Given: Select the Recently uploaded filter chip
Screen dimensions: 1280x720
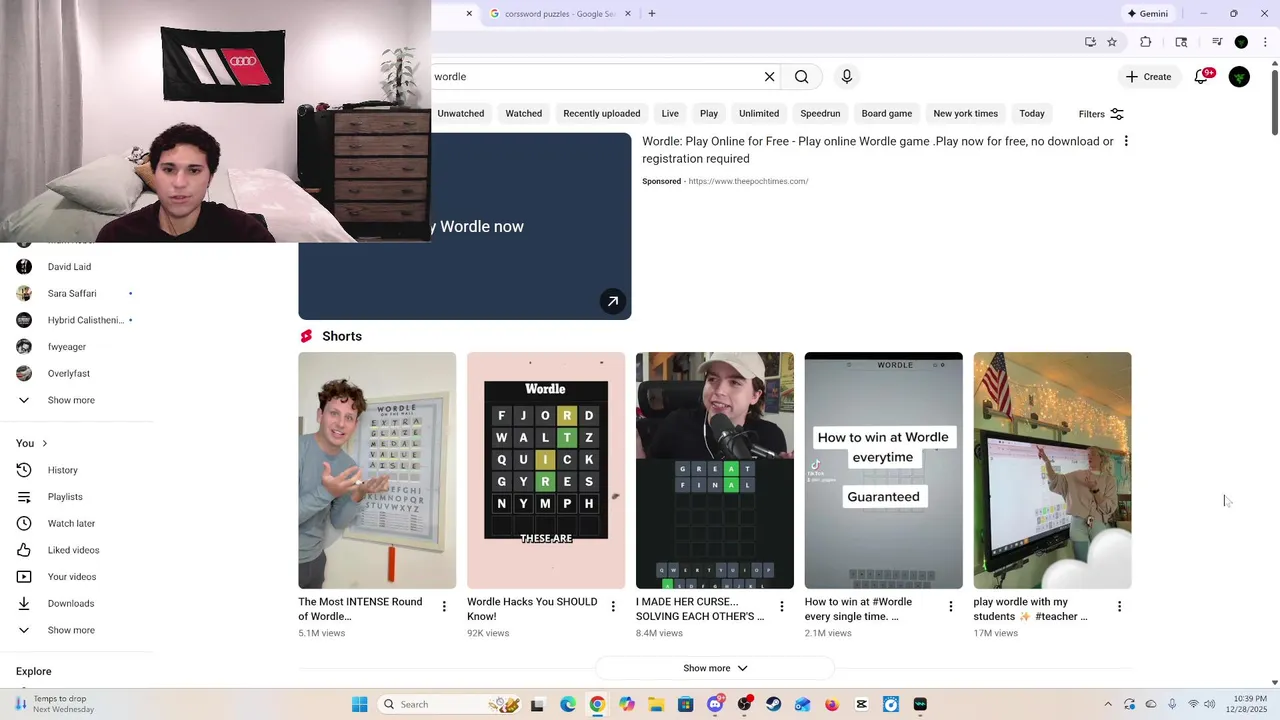Looking at the screenshot, I should click(602, 114).
